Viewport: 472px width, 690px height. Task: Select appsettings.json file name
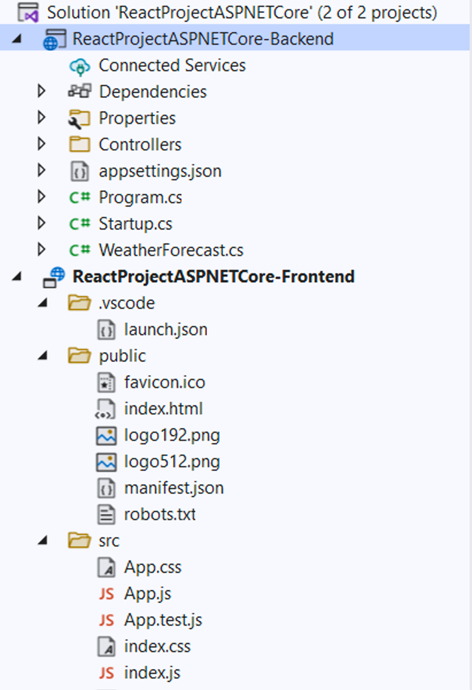coord(160,171)
